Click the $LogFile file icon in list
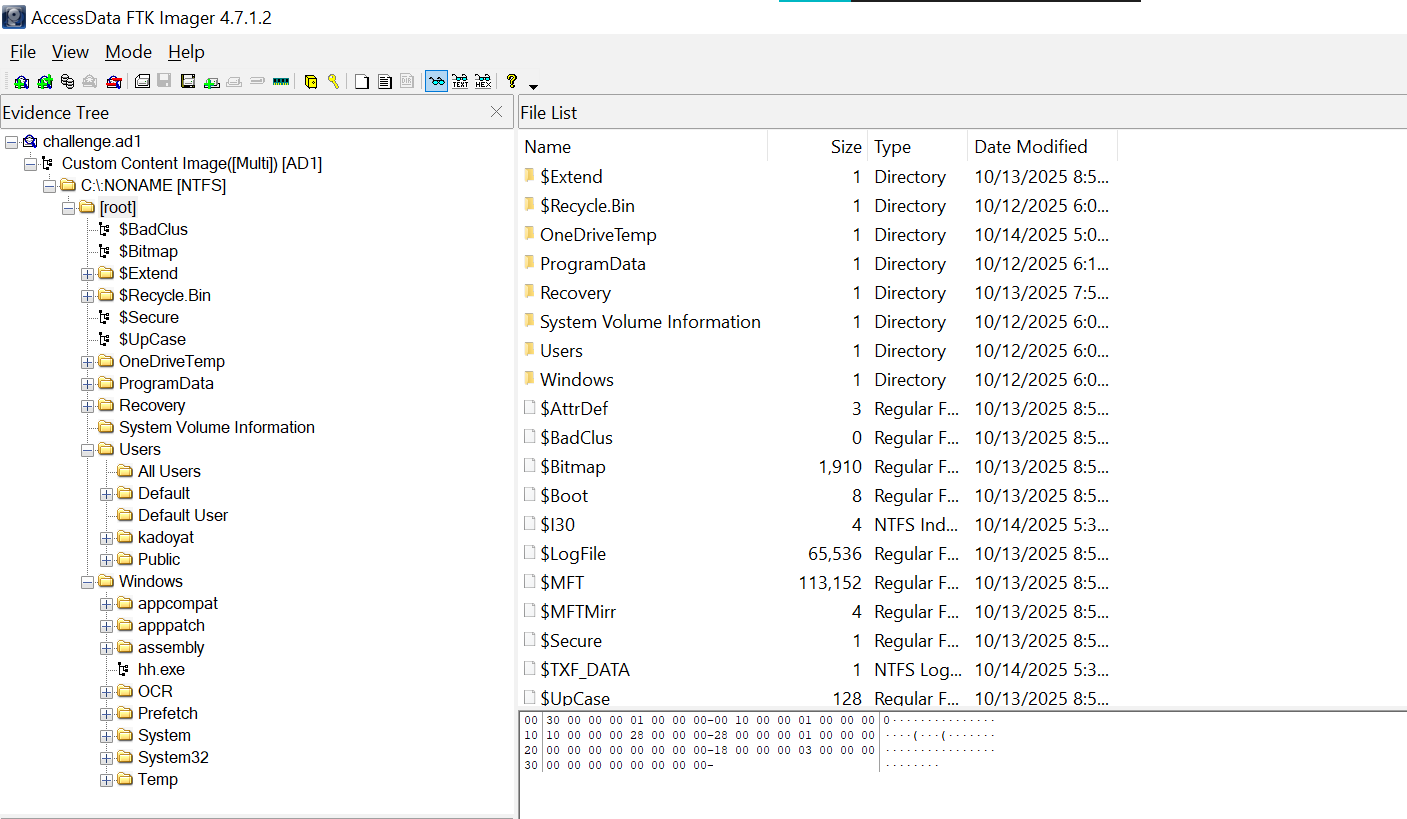This screenshot has height=819, width=1407. (529, 553)
